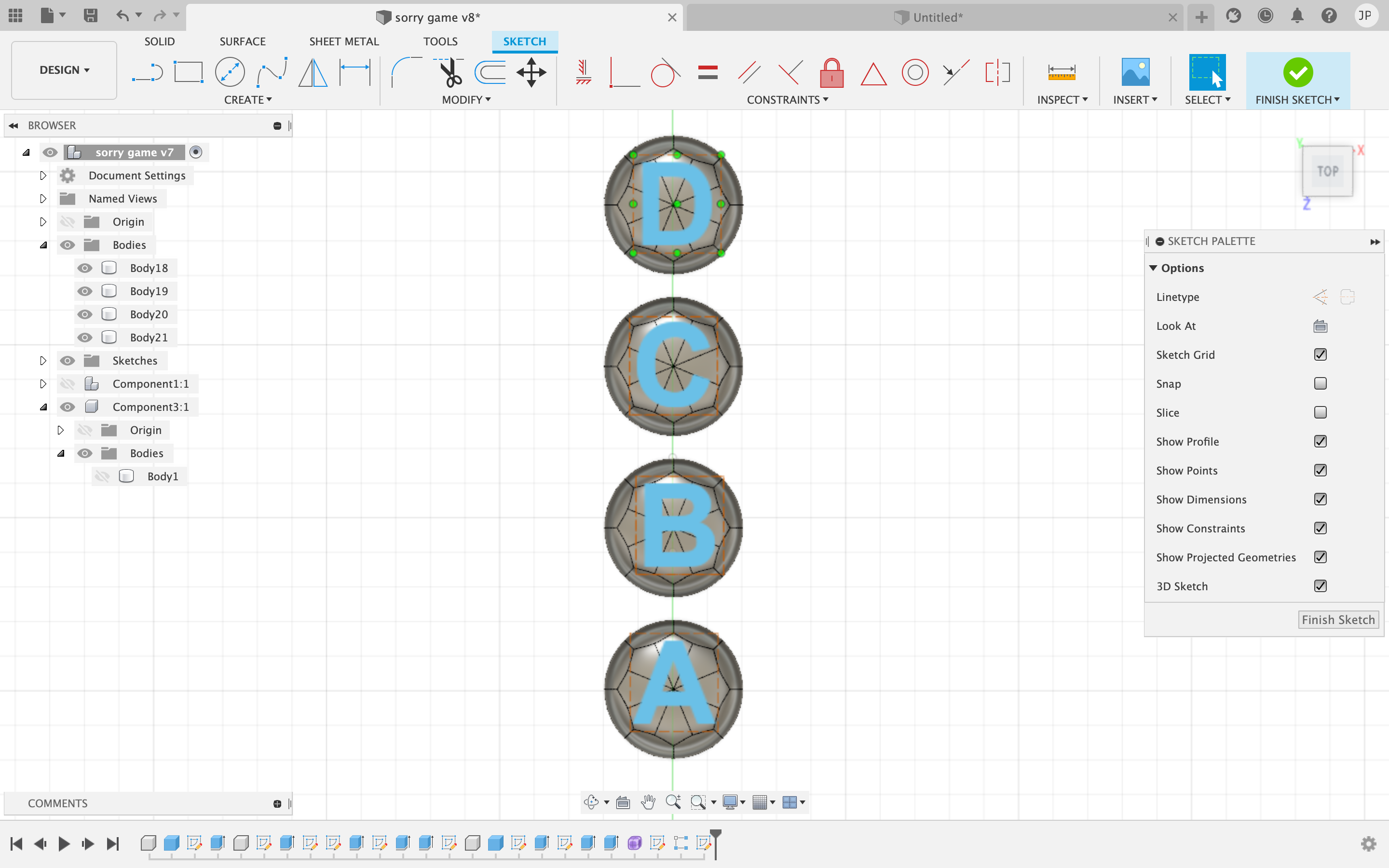The height and width of the screenshot is (868, 1389).
Task: Apply the Midpoint triangle constraint
Action: click(873, 74)
